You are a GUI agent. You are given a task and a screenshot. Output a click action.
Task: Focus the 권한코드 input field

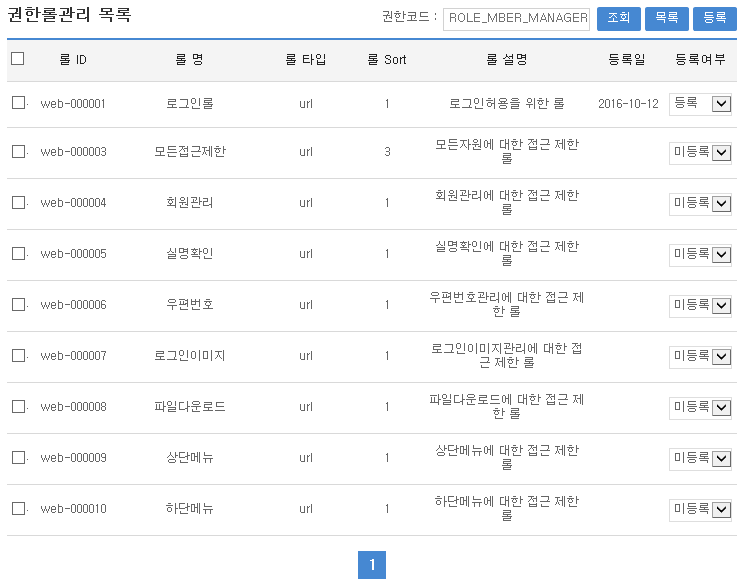(516, 18)
